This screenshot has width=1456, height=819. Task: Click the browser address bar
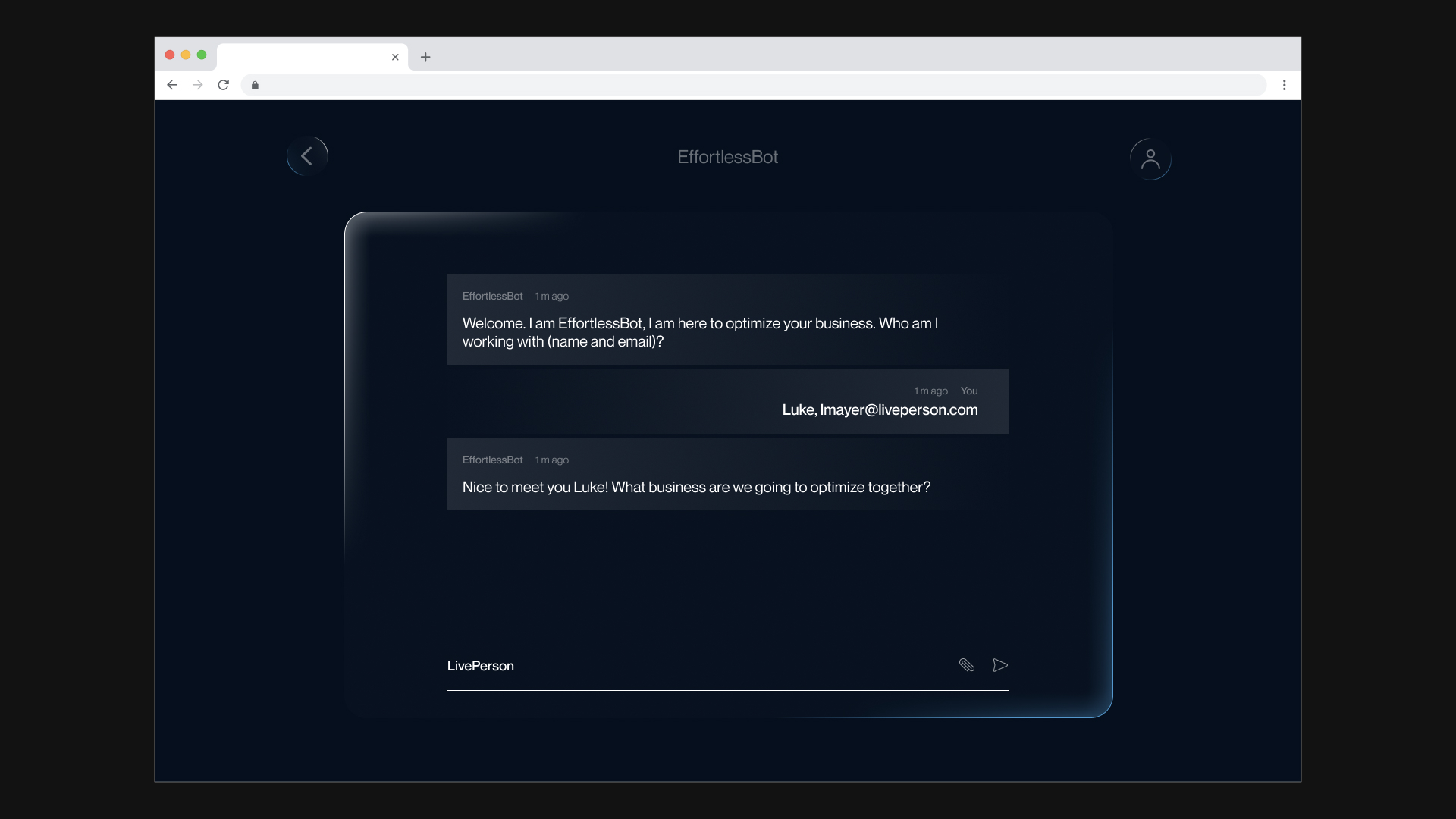pos(758,85)
